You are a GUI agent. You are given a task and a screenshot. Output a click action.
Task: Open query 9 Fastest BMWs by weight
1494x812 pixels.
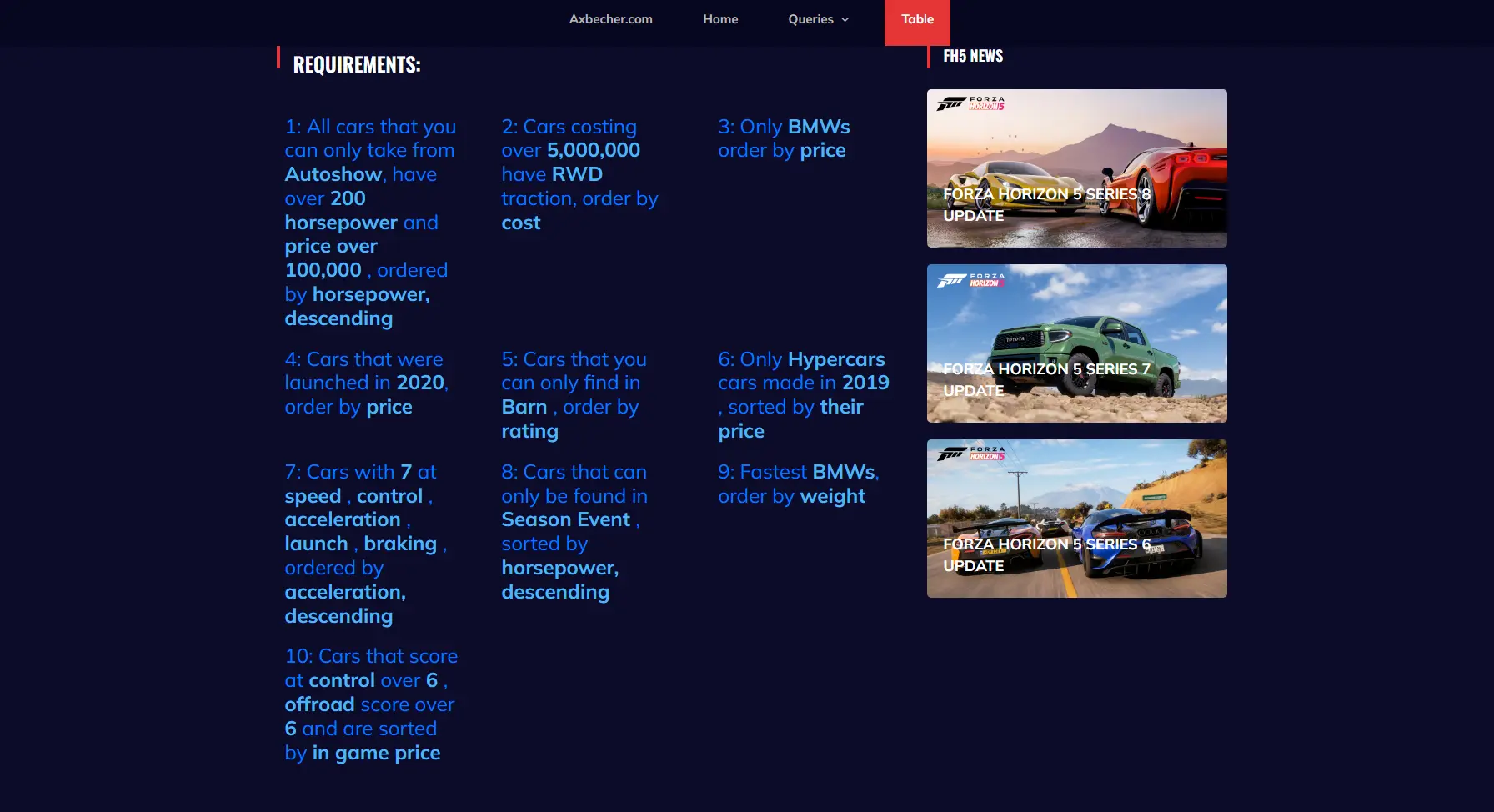click(798, 484)
